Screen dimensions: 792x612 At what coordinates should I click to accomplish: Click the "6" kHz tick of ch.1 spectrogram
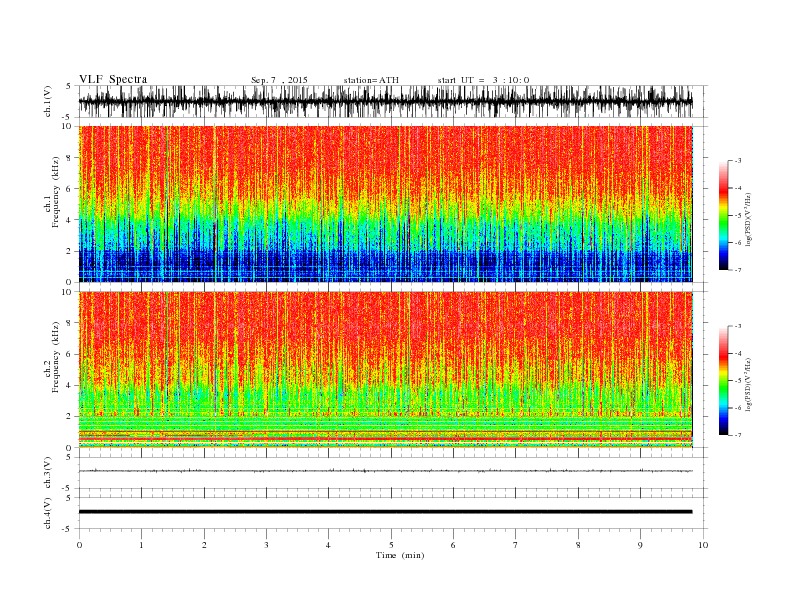[x=70, y=189]
